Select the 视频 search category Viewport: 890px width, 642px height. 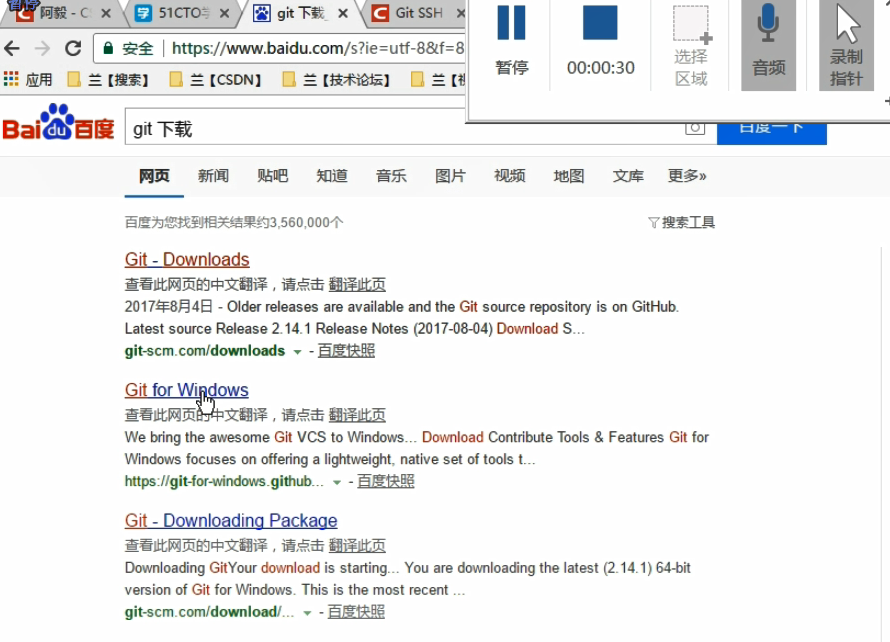click(x=510, y=176)
